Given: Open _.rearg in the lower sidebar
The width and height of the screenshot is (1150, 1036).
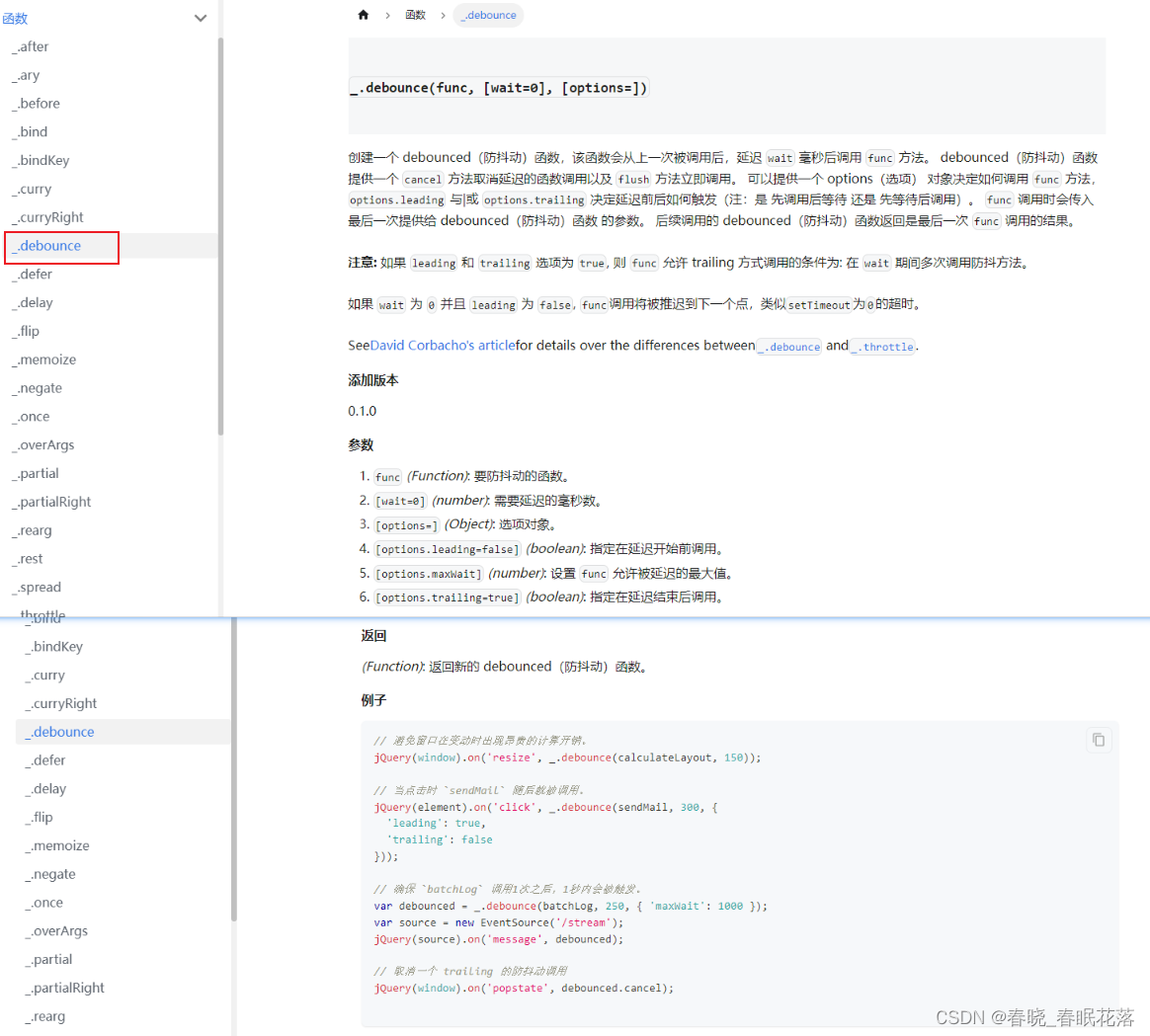Looking at the screenshot, I should [45, 1017].
